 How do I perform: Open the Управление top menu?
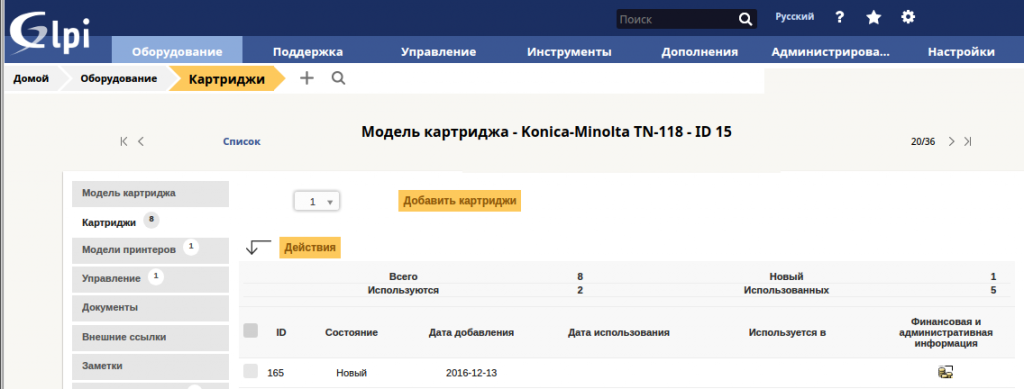point(438,52)
